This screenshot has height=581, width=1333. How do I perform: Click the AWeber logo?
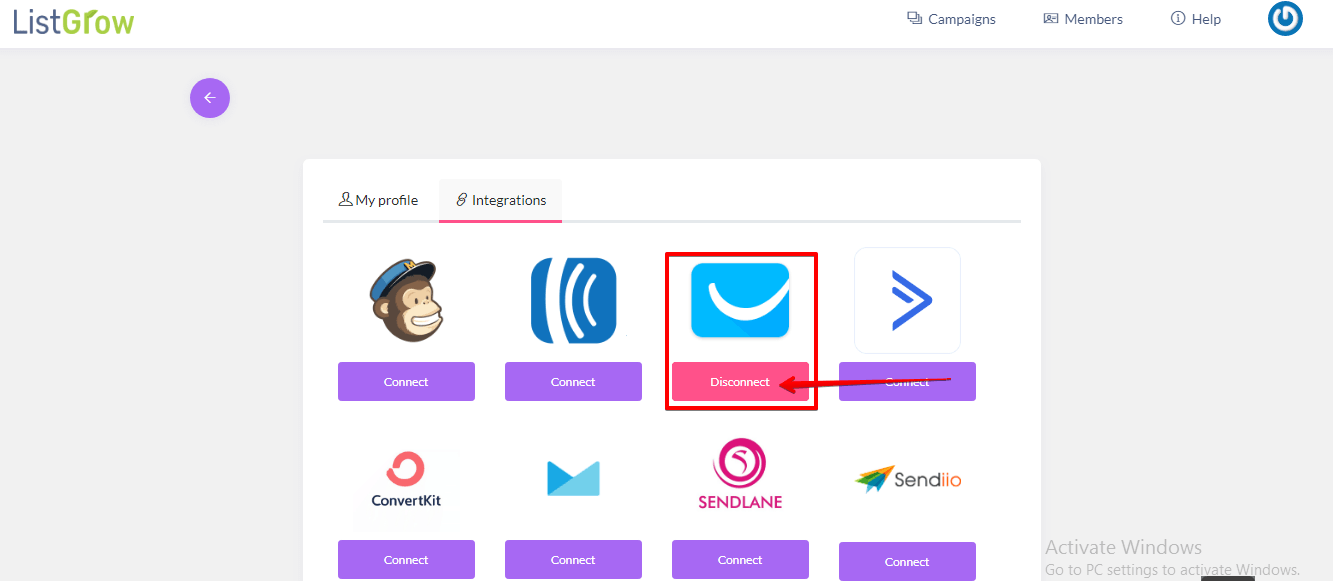(x=573, y=301)
